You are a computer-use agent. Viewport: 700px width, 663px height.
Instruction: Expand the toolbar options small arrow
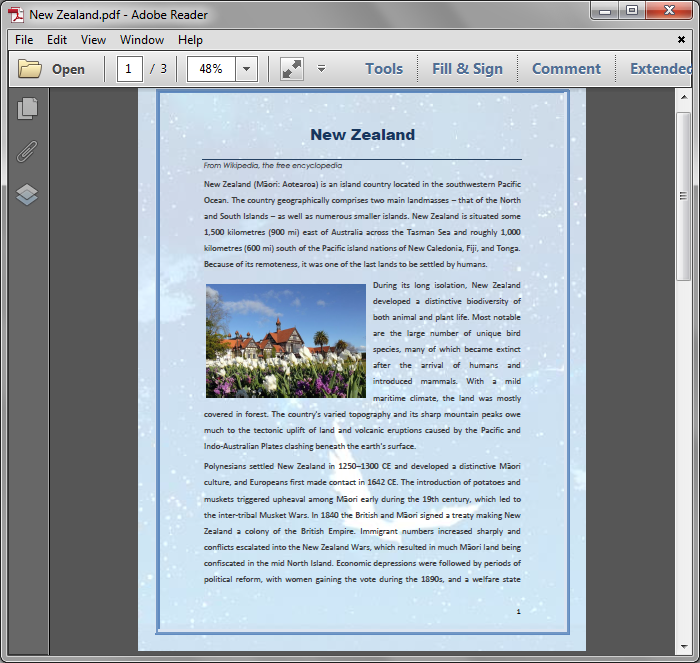point(321,69)
